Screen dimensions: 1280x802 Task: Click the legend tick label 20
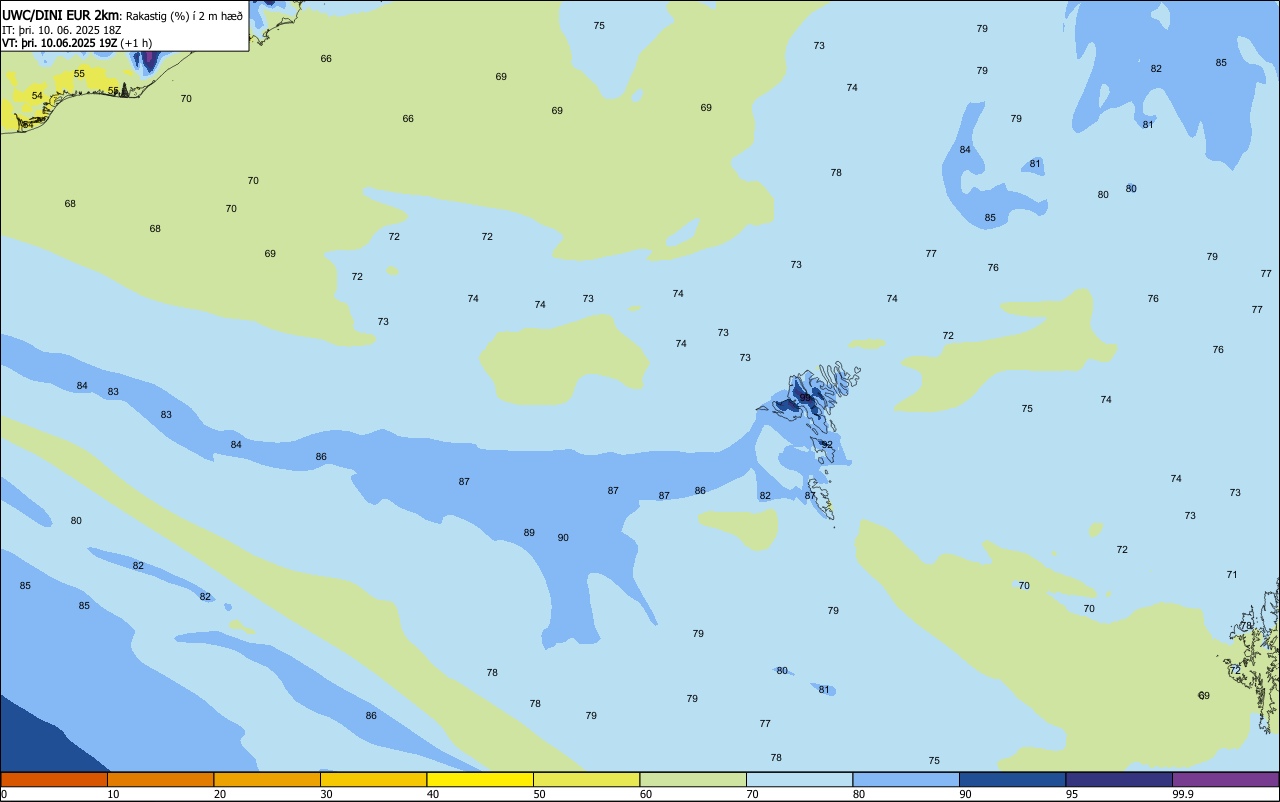click(220, 794)
